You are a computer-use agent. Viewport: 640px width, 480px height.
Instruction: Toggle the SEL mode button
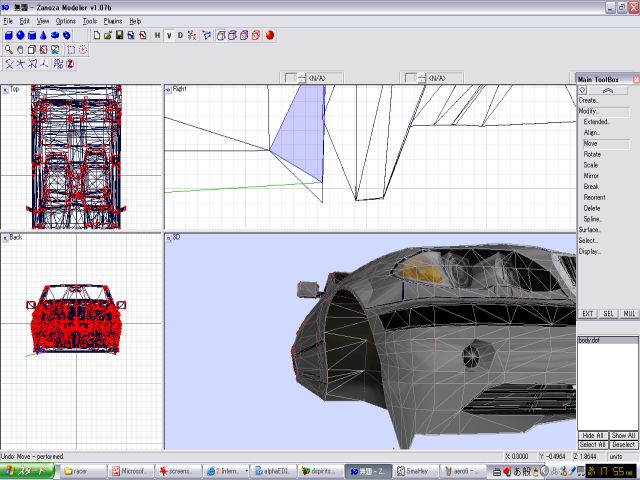pos(608,313)
